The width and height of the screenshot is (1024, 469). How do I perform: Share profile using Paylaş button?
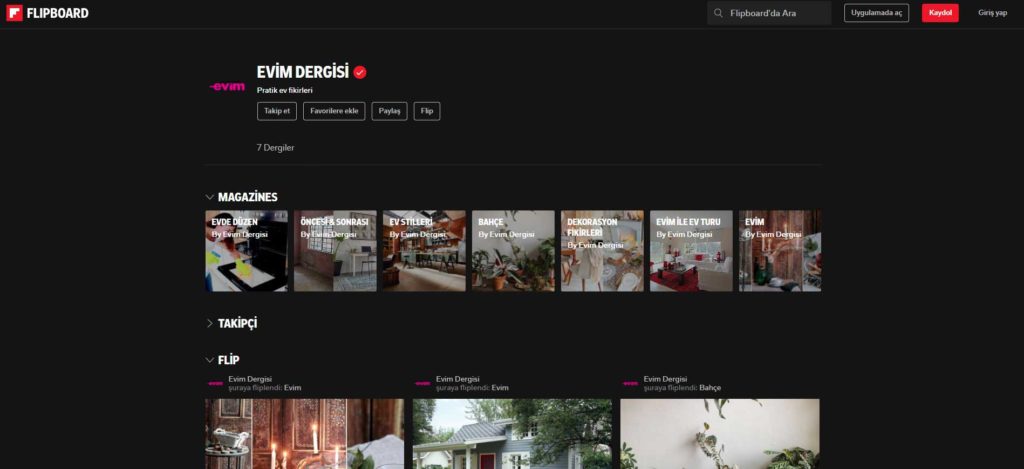pos(389,111)
